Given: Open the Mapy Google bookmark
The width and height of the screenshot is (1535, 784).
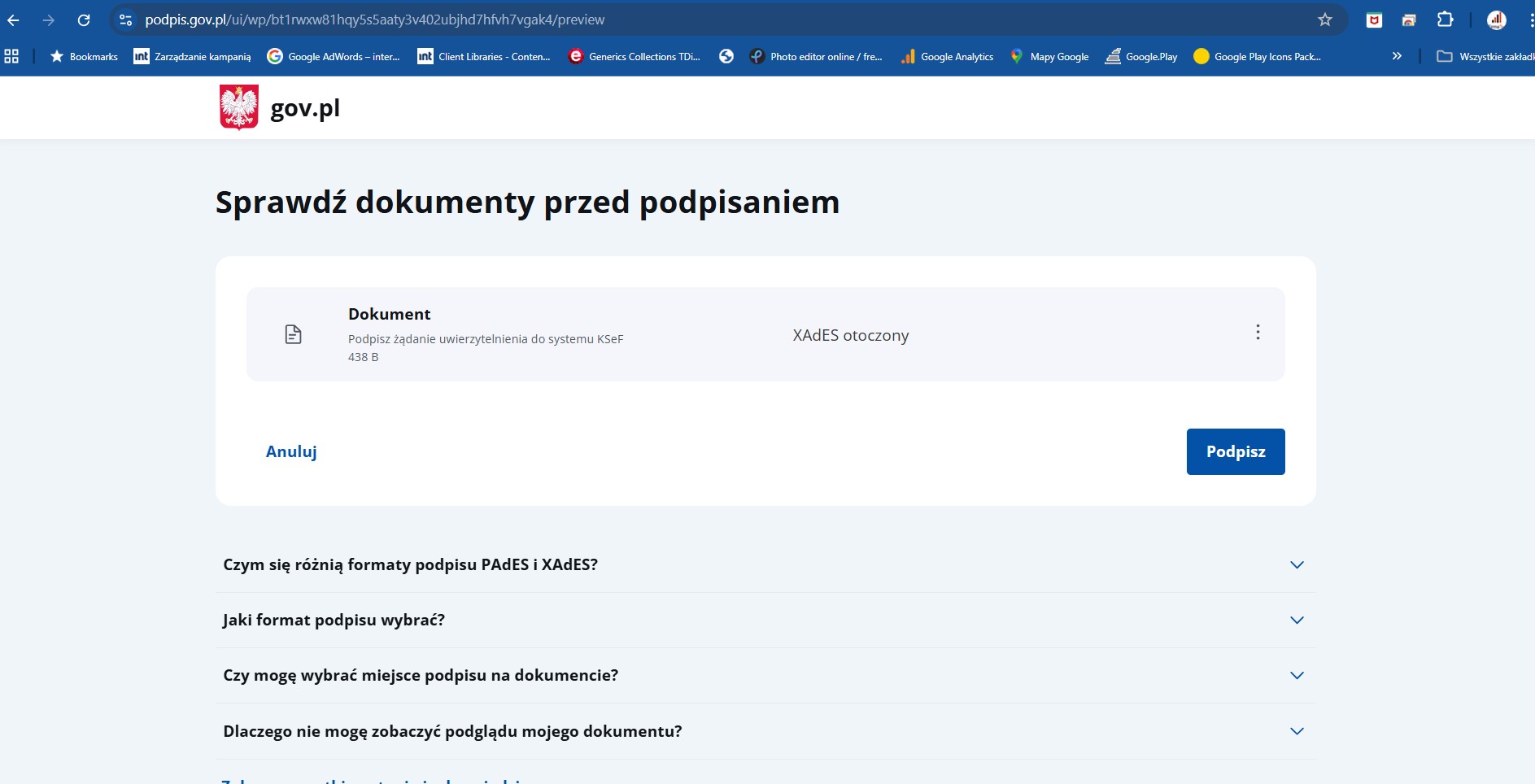Looking at the screenshot, I should 1049,57.
